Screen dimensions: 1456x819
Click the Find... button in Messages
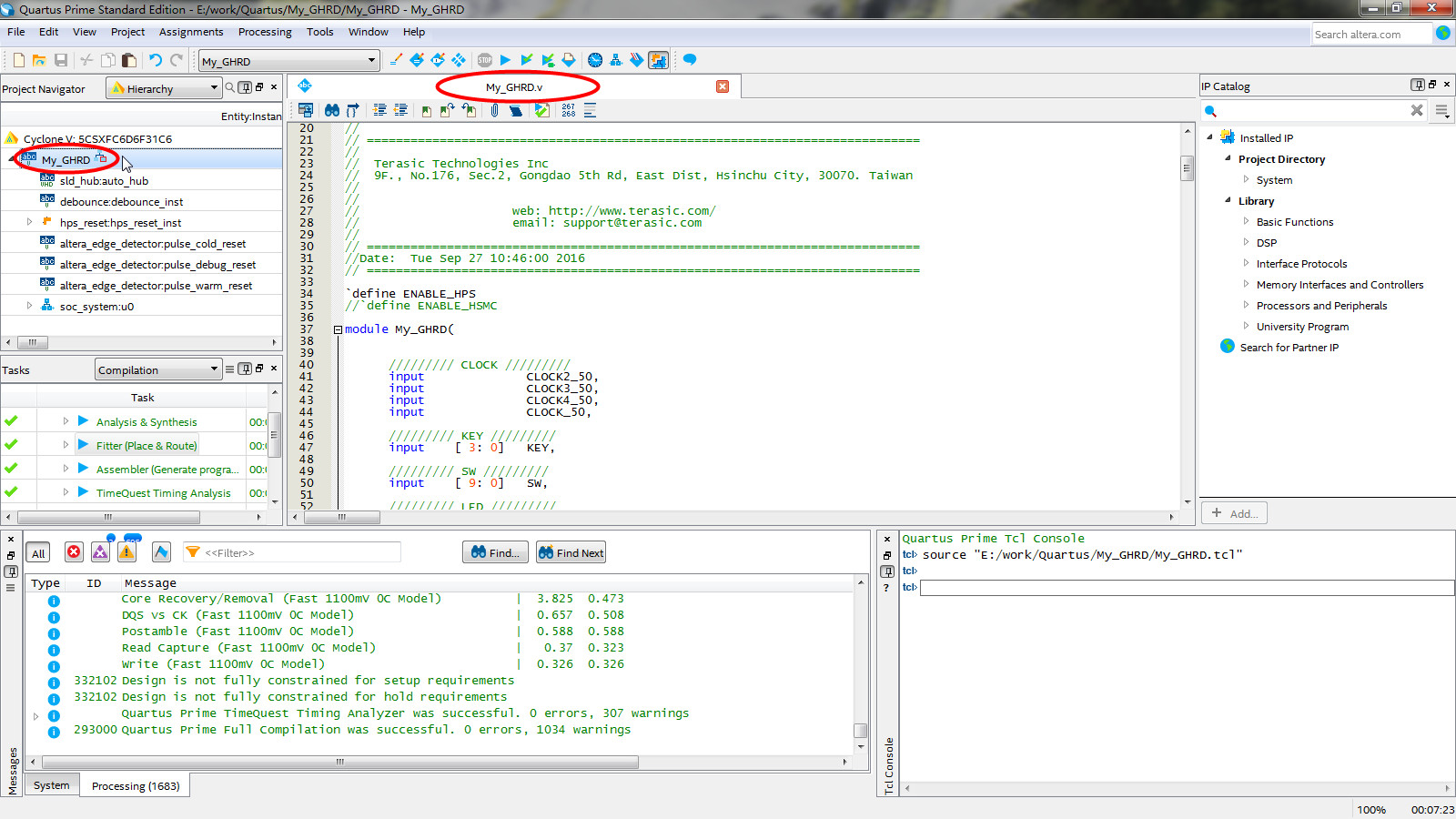tap(496, 552)
